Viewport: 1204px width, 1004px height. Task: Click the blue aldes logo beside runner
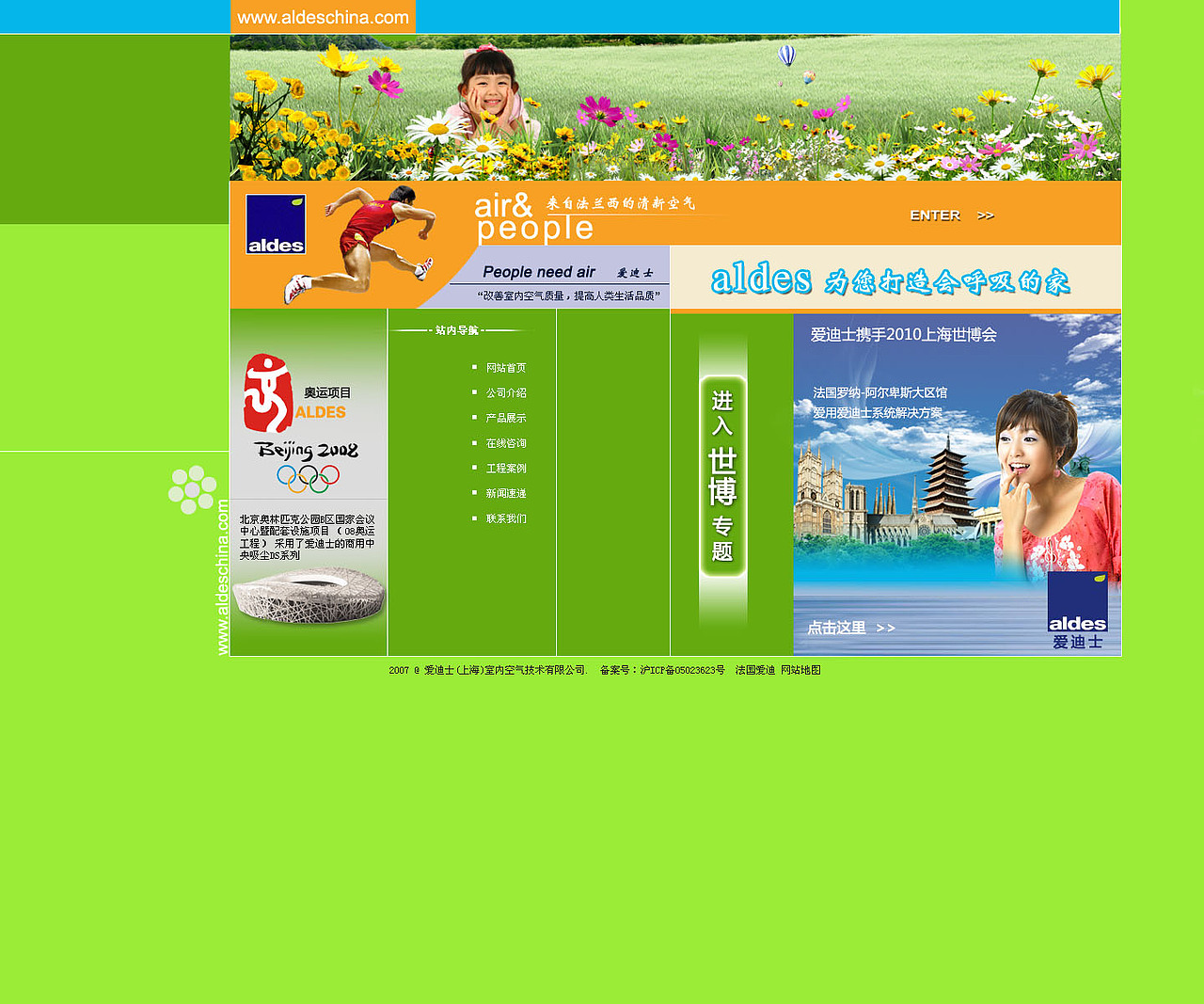(276, 224)
